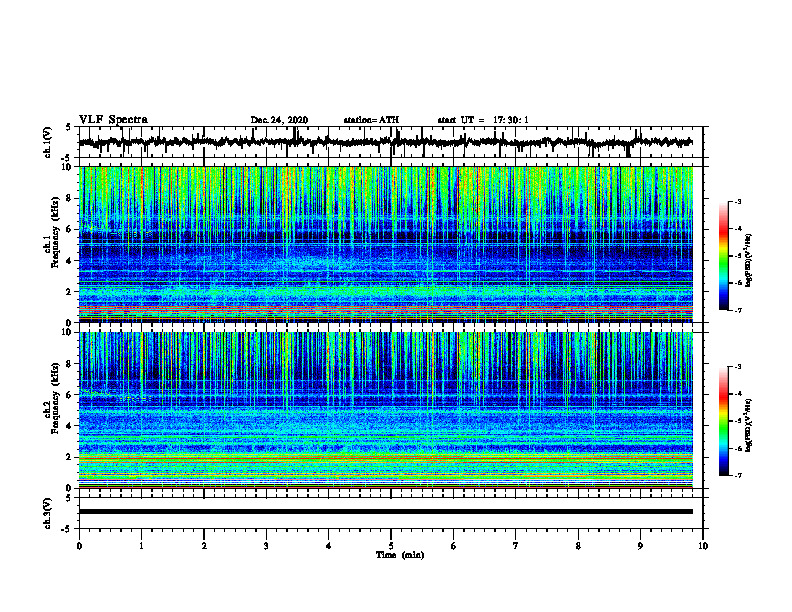Click the ch.1 spectrogram color scale bar

pyautogui.click(x=724, y=256)
